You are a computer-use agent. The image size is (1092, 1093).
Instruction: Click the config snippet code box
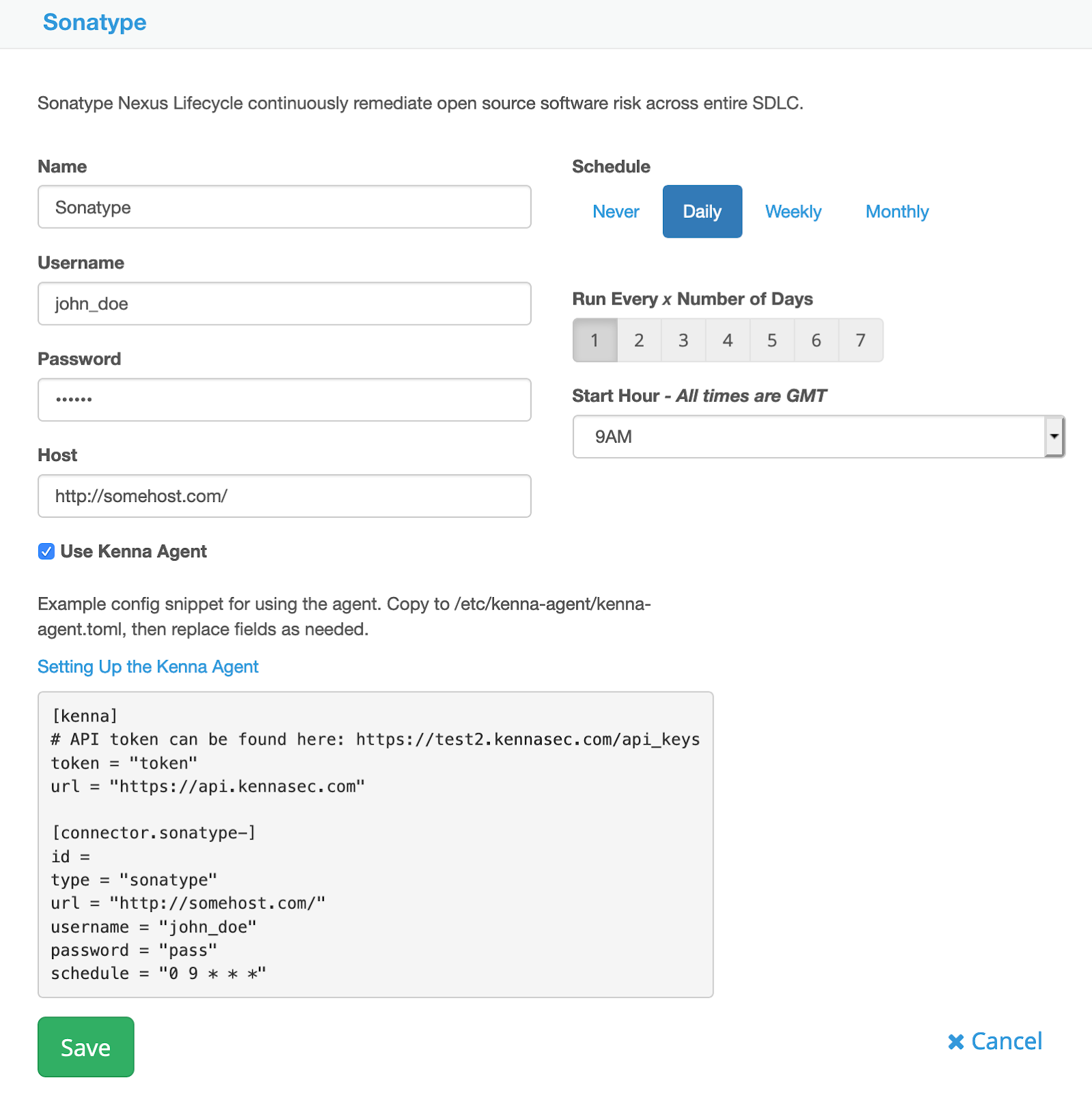[x=376, y=844]
